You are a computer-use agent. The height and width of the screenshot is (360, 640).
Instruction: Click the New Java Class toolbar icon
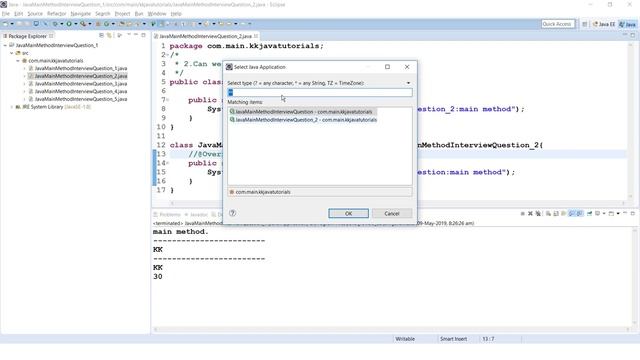point(107,24)
